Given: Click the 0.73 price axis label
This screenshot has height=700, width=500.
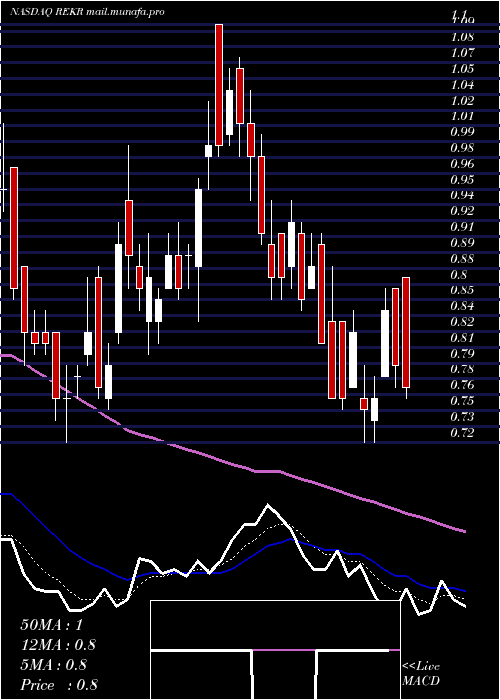Looking at the screenshot, I should coord(462,417).
